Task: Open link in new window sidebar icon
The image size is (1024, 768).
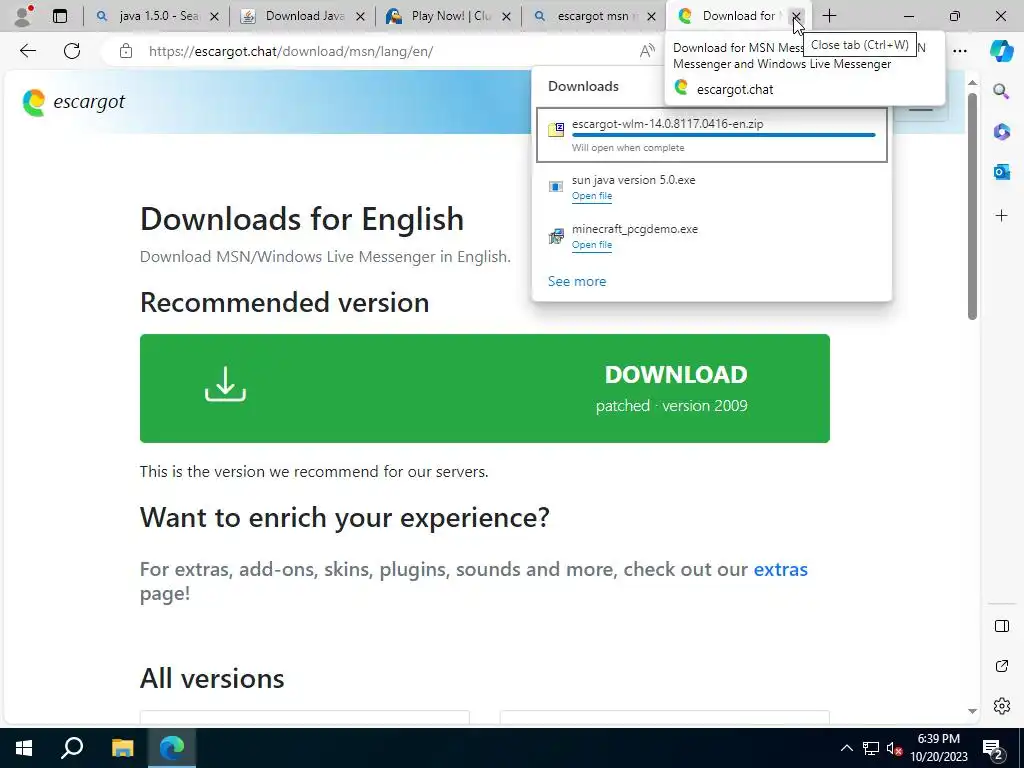Action: pos(1001,666)
